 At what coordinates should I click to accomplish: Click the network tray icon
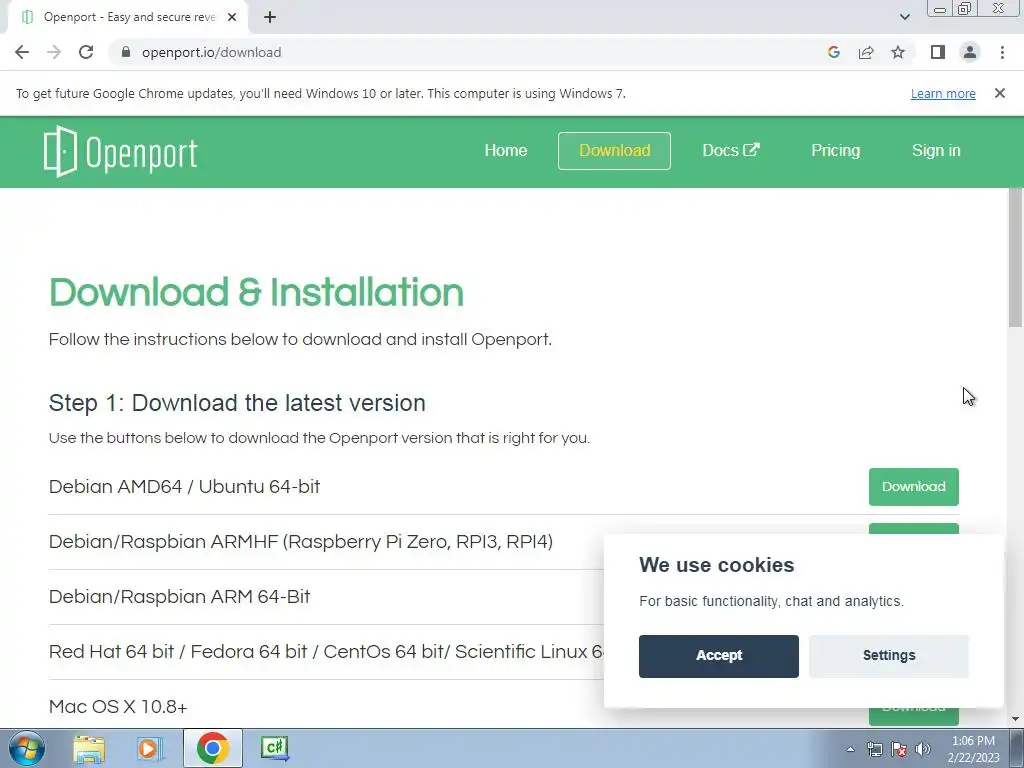tap(874, 750)
